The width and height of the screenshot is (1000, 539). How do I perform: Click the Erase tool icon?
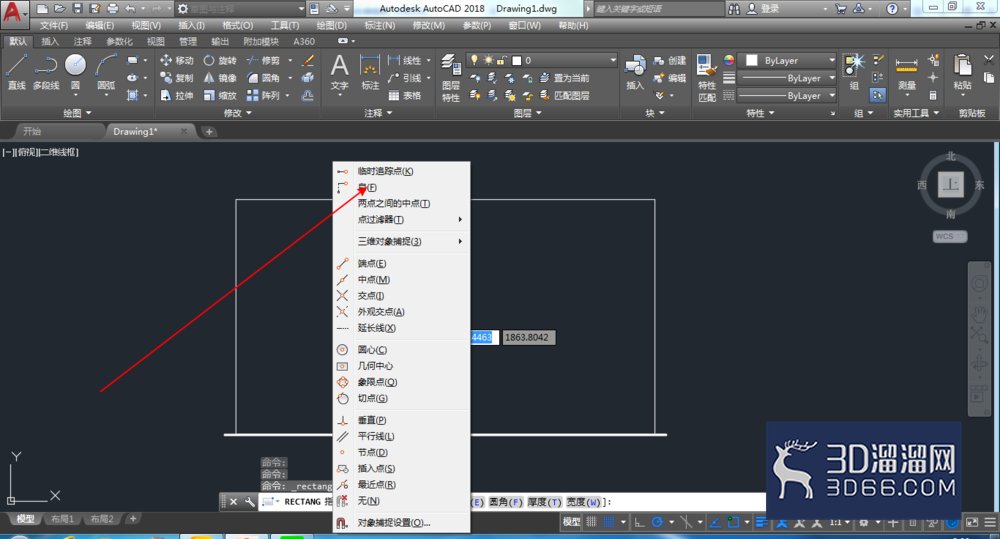coord(308,61)
